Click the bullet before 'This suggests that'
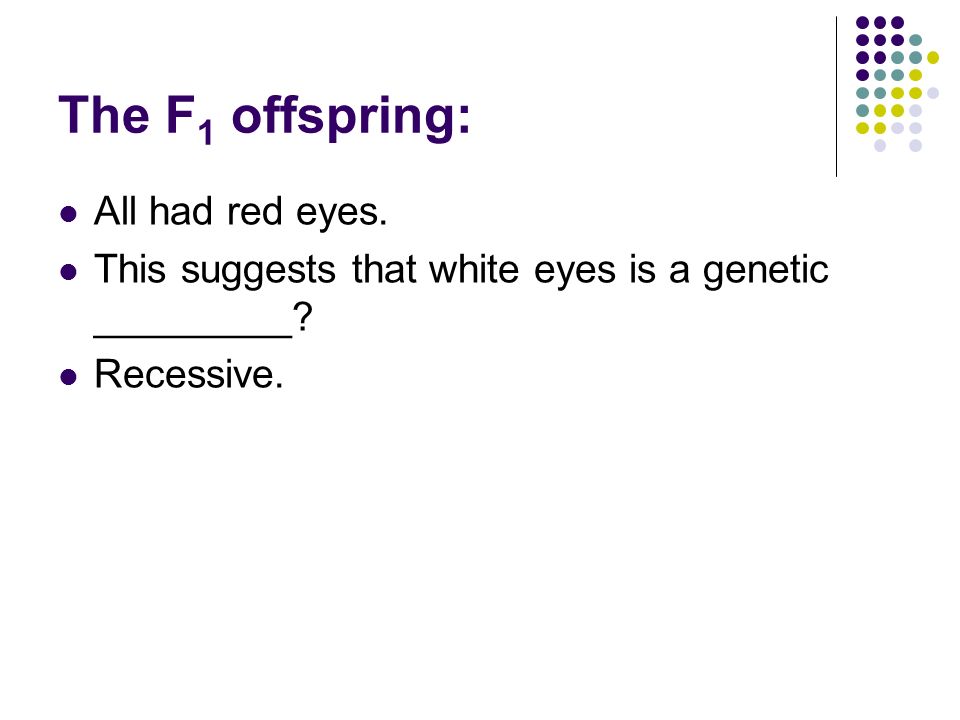Image resolution: width=960 pixels, height=720 pixels. click(69, 271)
